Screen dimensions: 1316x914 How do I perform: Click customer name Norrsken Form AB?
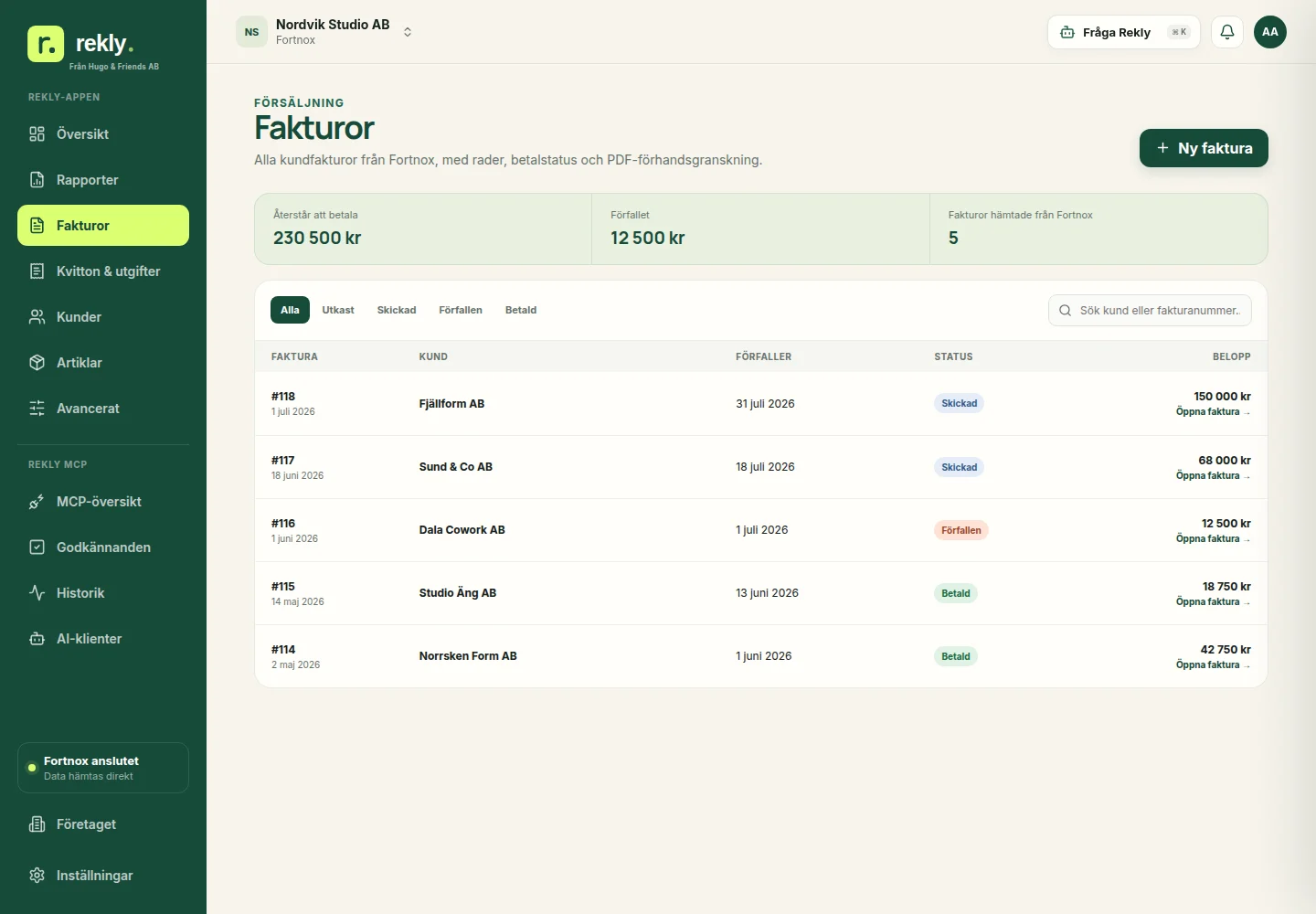pos(468,656)
